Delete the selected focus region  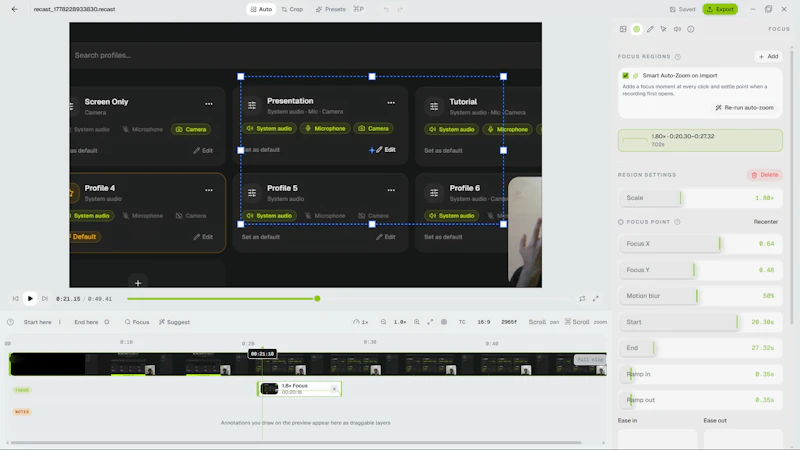click(x=764, y=175)
